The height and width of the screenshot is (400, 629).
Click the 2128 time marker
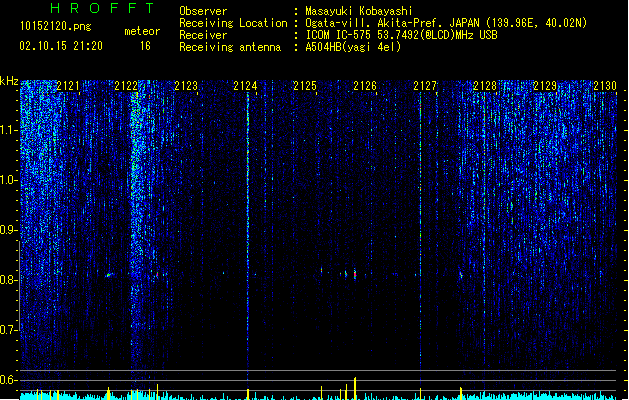click(485, 85)
